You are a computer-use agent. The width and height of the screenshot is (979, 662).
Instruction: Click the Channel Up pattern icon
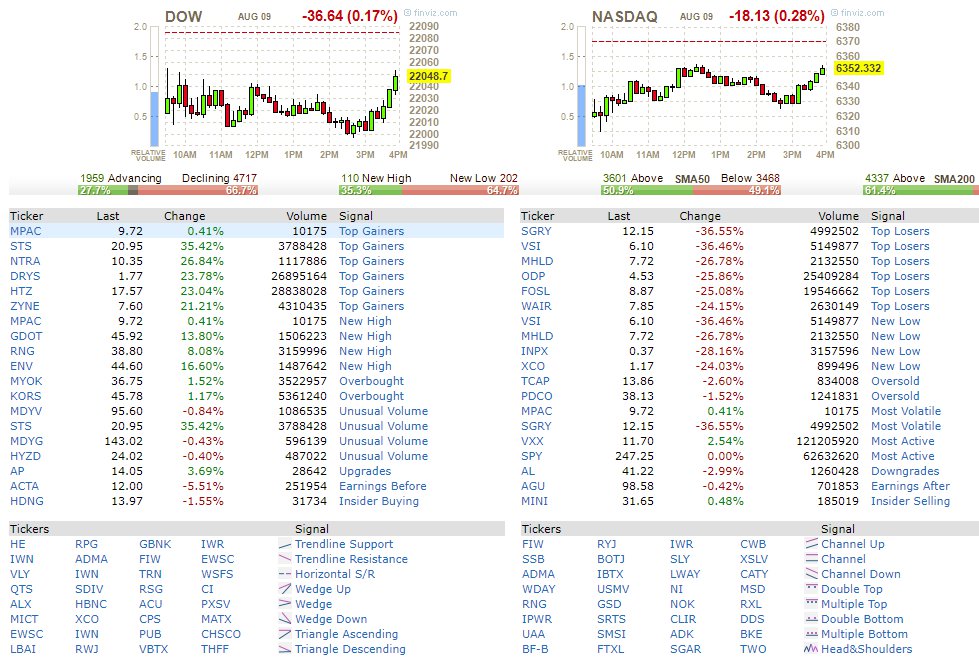click(811, 544)
